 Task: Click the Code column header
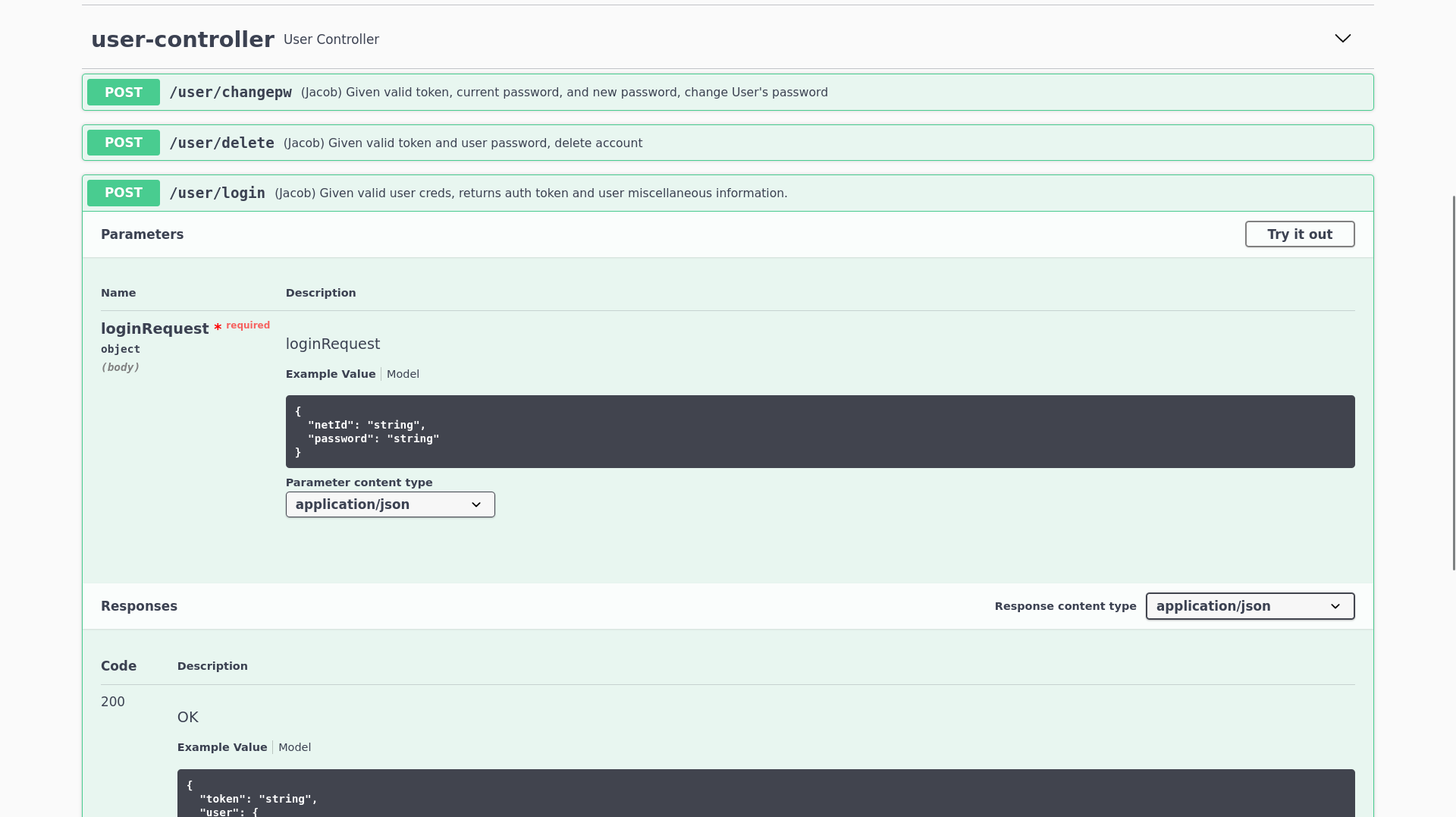[119, 666]
